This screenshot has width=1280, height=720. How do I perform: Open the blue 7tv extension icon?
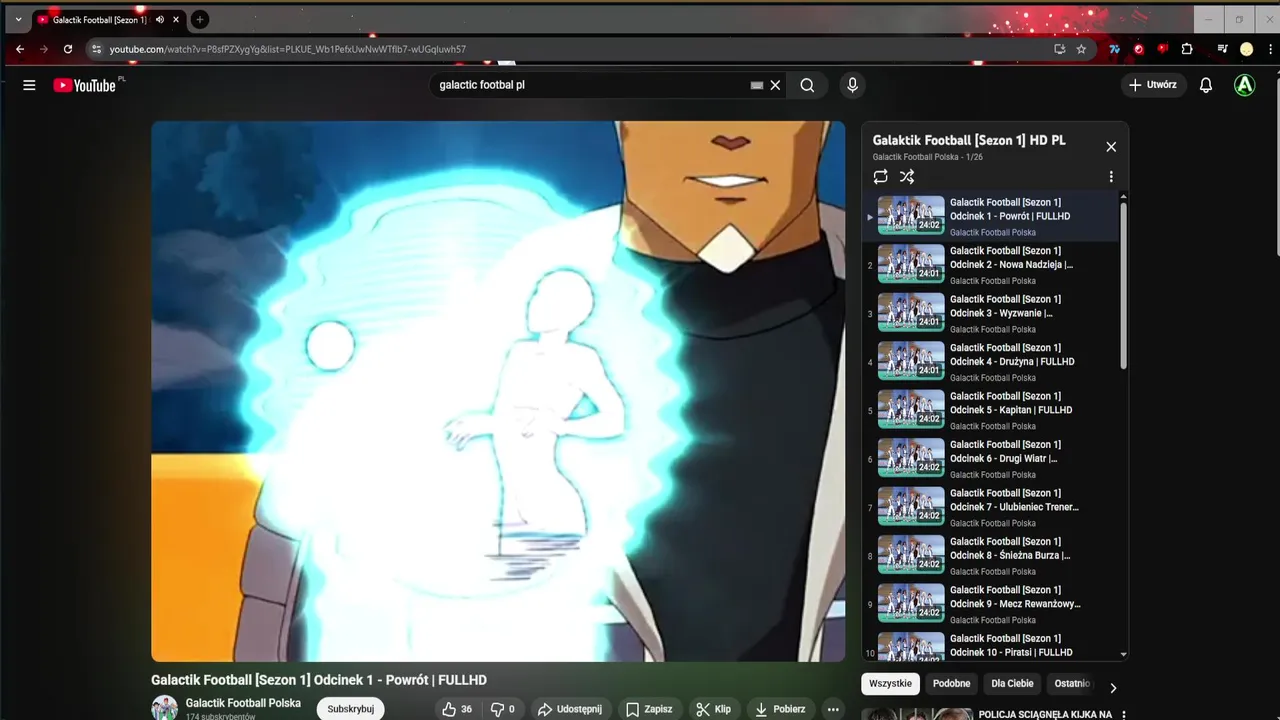tap(1114, 49)
